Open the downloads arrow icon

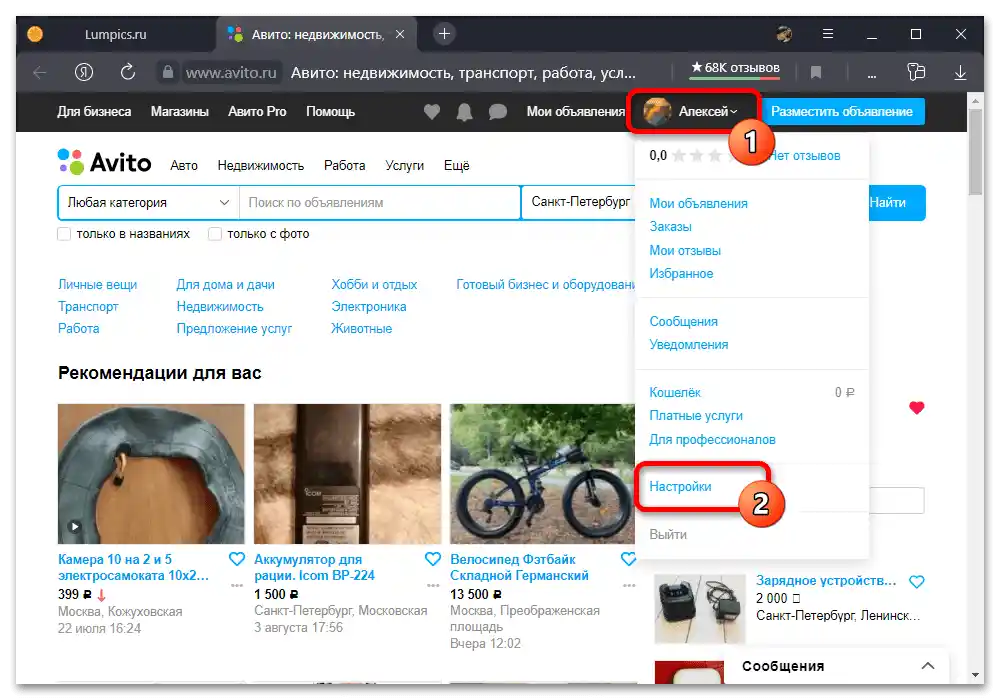(x=960, y=73)
